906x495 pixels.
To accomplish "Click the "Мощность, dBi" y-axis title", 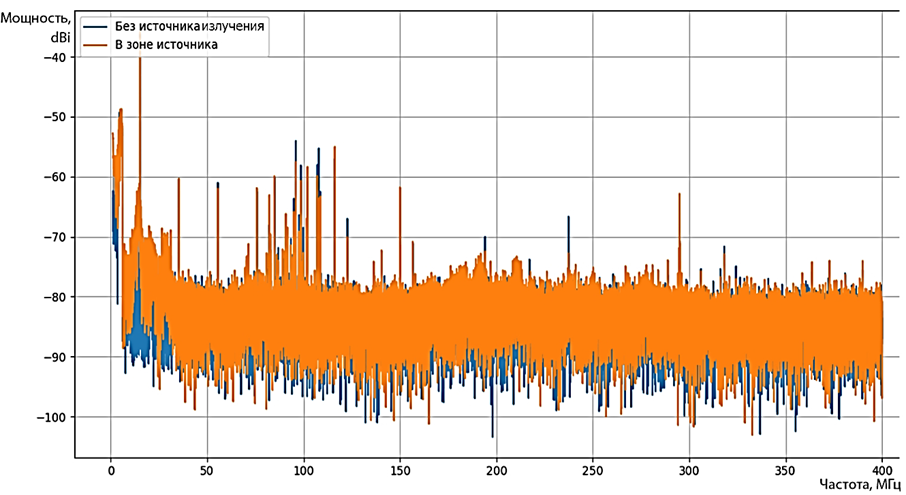I will (38, 27).
